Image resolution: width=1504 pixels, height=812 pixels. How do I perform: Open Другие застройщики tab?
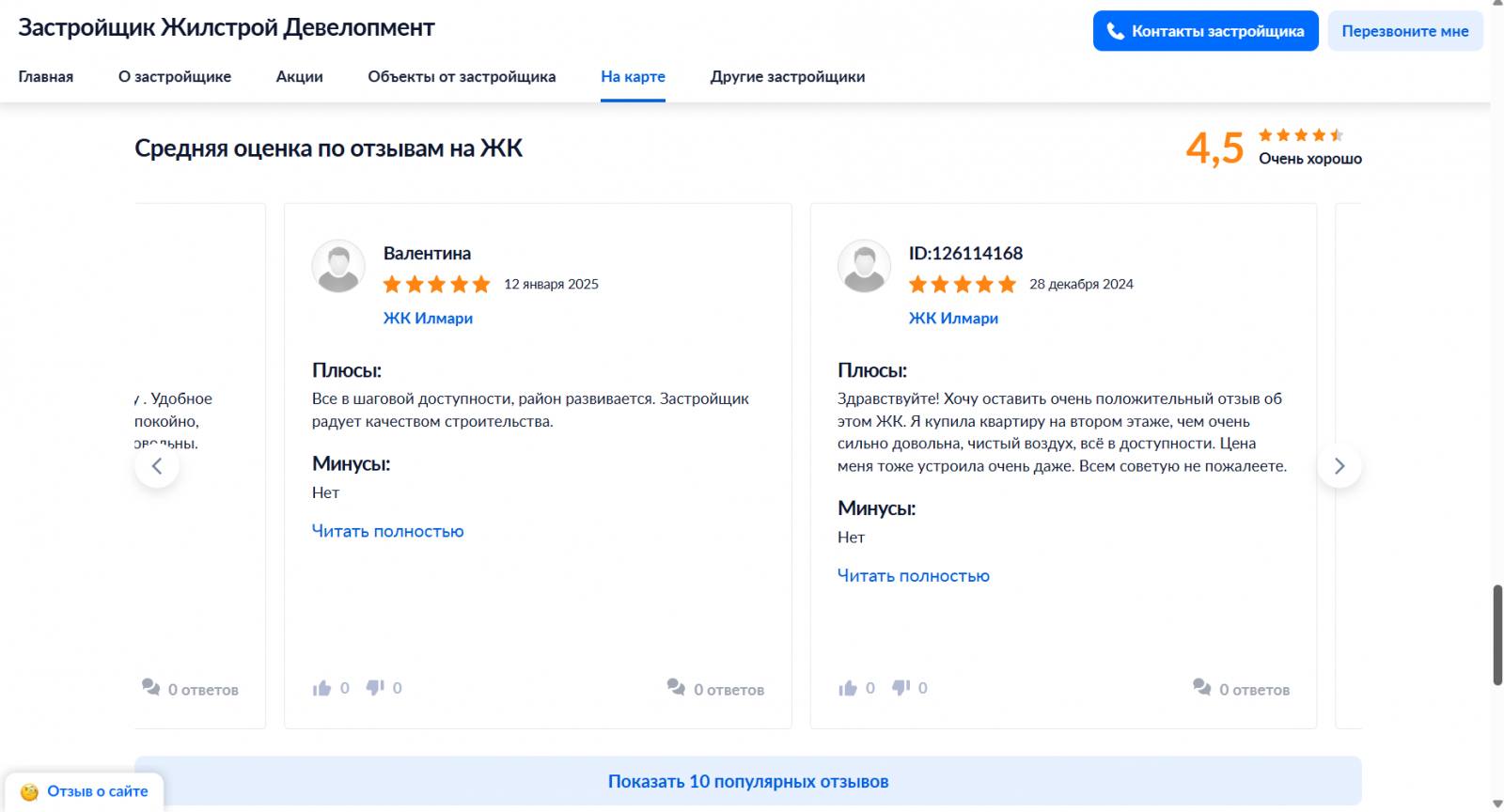(788, 77)
